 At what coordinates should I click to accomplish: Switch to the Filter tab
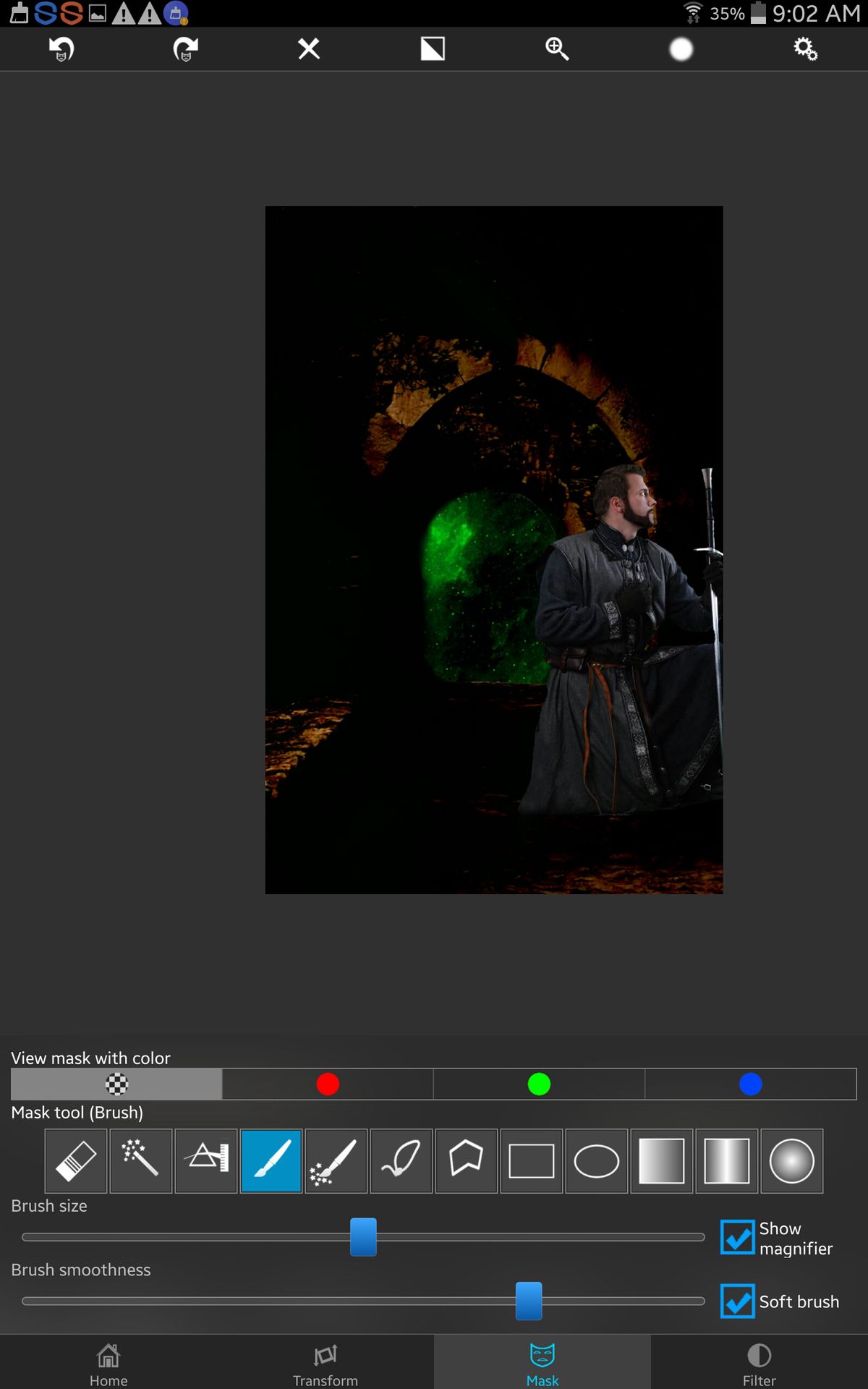[x=759, y=1362]
